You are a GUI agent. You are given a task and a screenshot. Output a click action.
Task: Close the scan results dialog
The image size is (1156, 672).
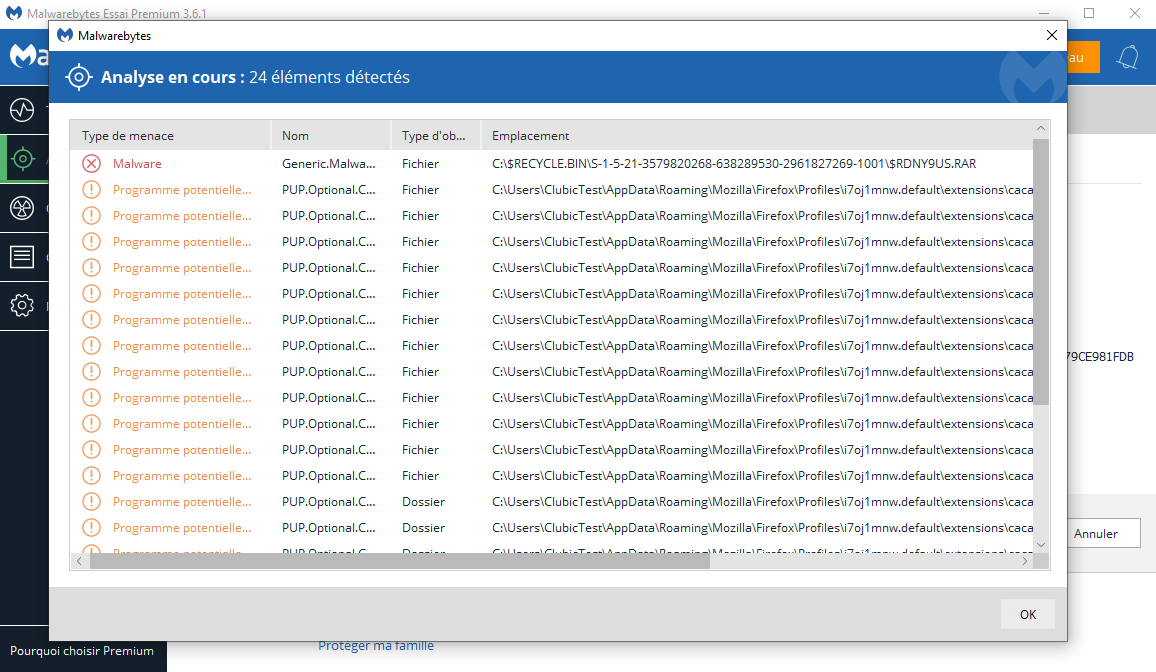coord(1051,35)
